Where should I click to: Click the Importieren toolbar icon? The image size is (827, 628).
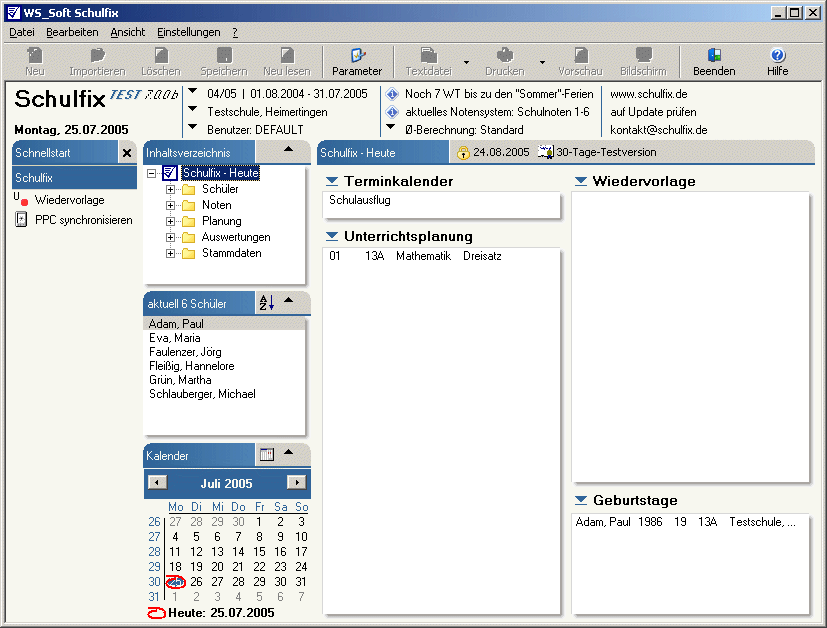[98, 55]
